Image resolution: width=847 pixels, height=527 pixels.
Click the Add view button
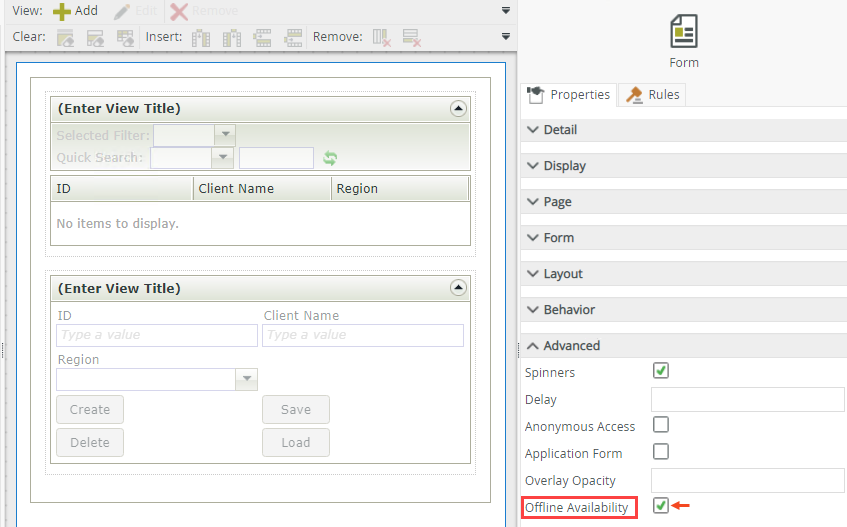75,11
